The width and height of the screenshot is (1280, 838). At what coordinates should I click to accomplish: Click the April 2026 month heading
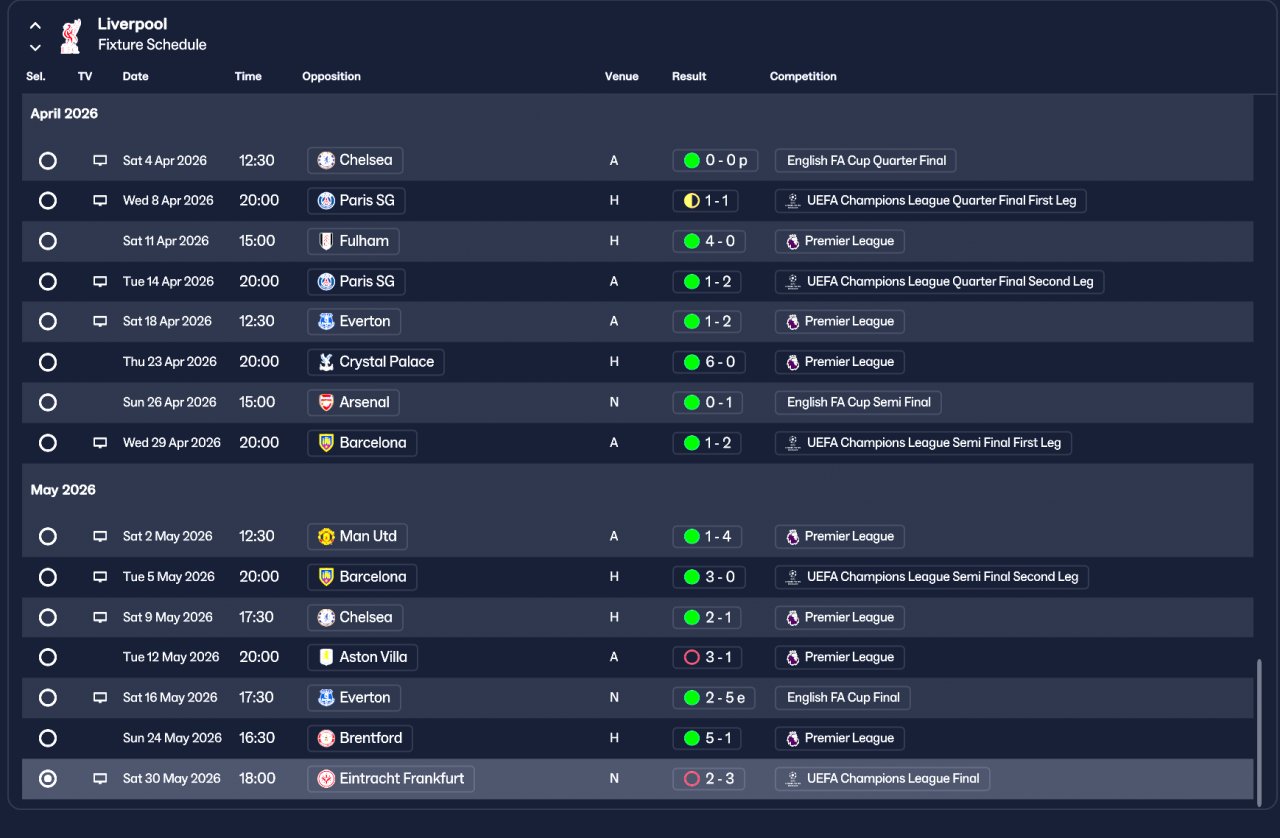pyautogui.click(x=64, y=114)
